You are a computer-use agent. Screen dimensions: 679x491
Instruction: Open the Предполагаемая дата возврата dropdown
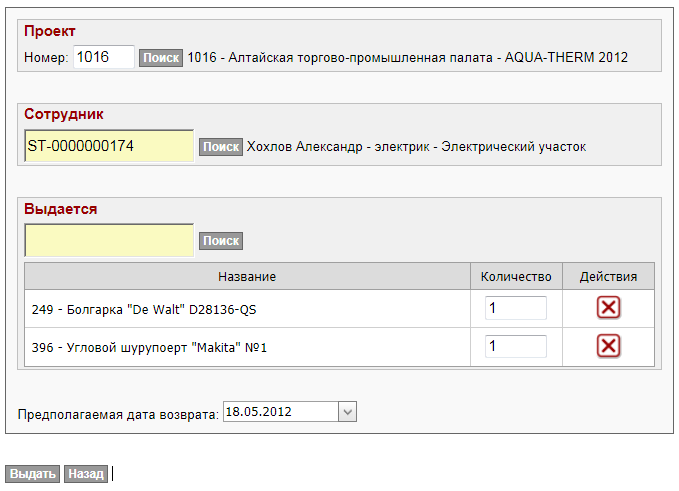(x=347, y=411)
